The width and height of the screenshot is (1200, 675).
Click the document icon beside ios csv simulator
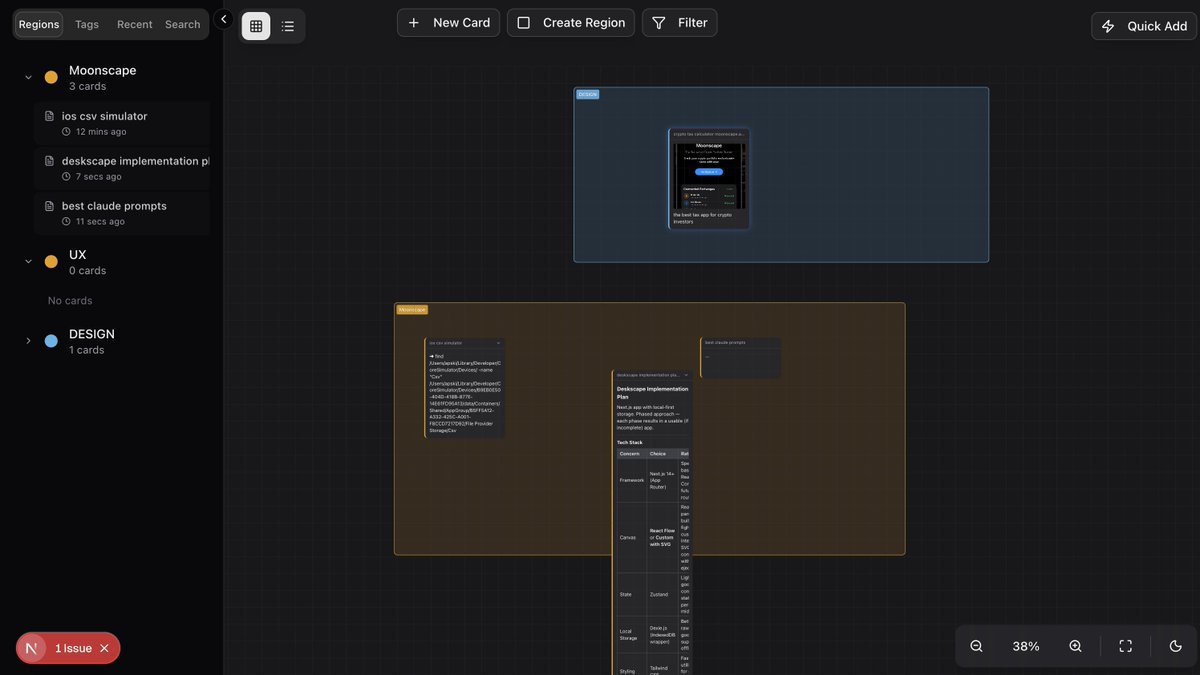(50, 116)
